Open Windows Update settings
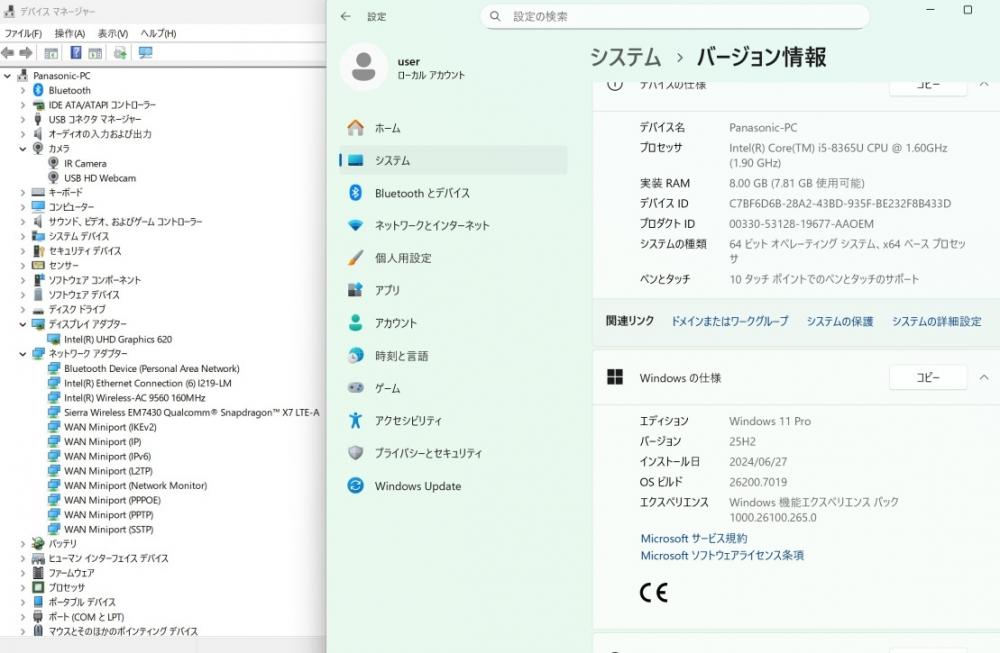Image resolution: width=1000 pixels, height=653 pixels. click(x=453, y=486)
